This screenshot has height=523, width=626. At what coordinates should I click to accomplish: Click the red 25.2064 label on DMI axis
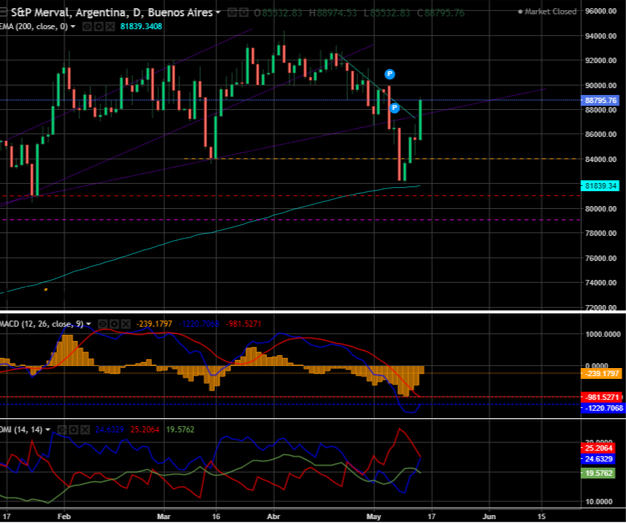click(x=598, y=448)
